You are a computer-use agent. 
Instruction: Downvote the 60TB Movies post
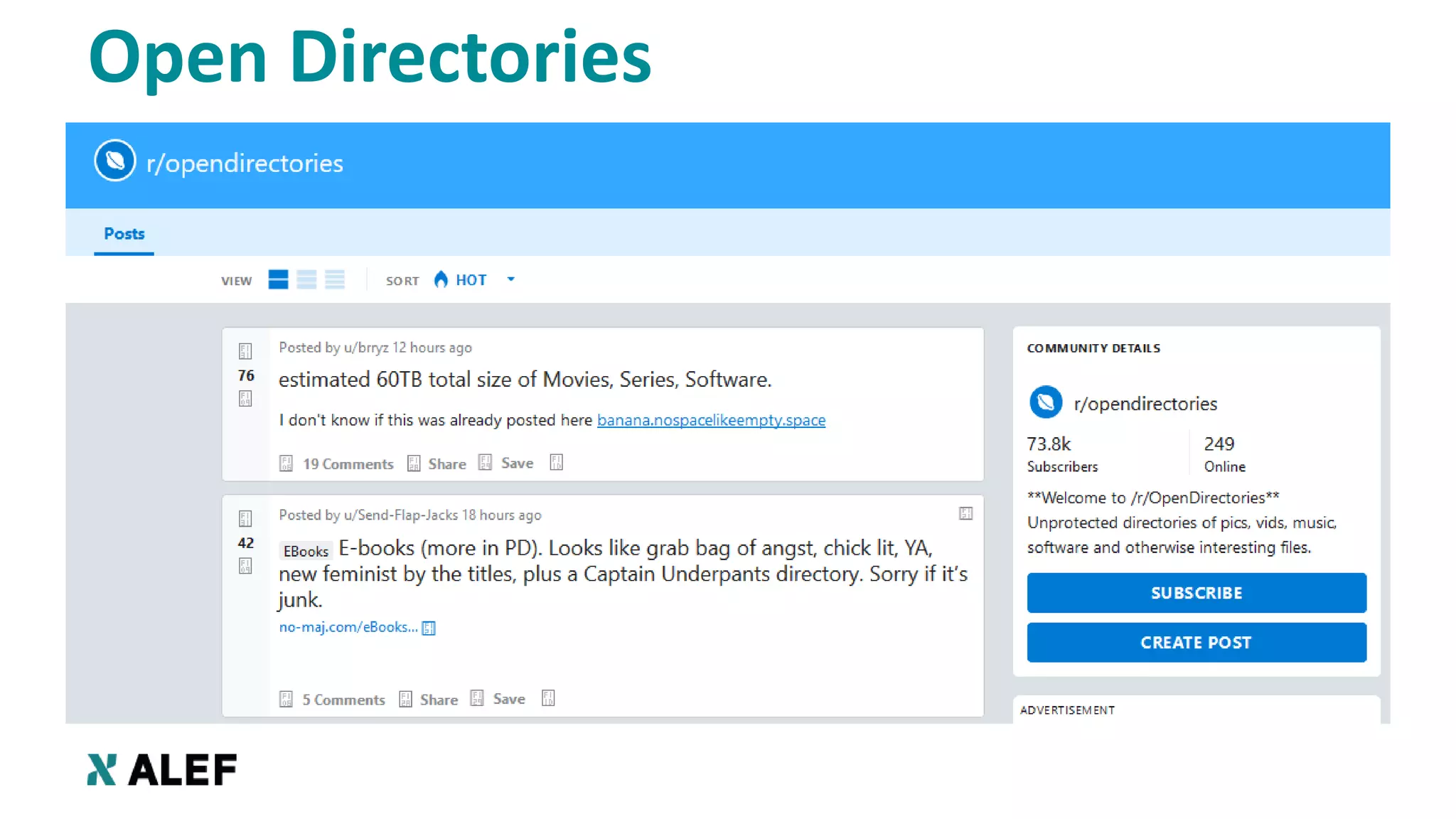(x=245, y=399)
